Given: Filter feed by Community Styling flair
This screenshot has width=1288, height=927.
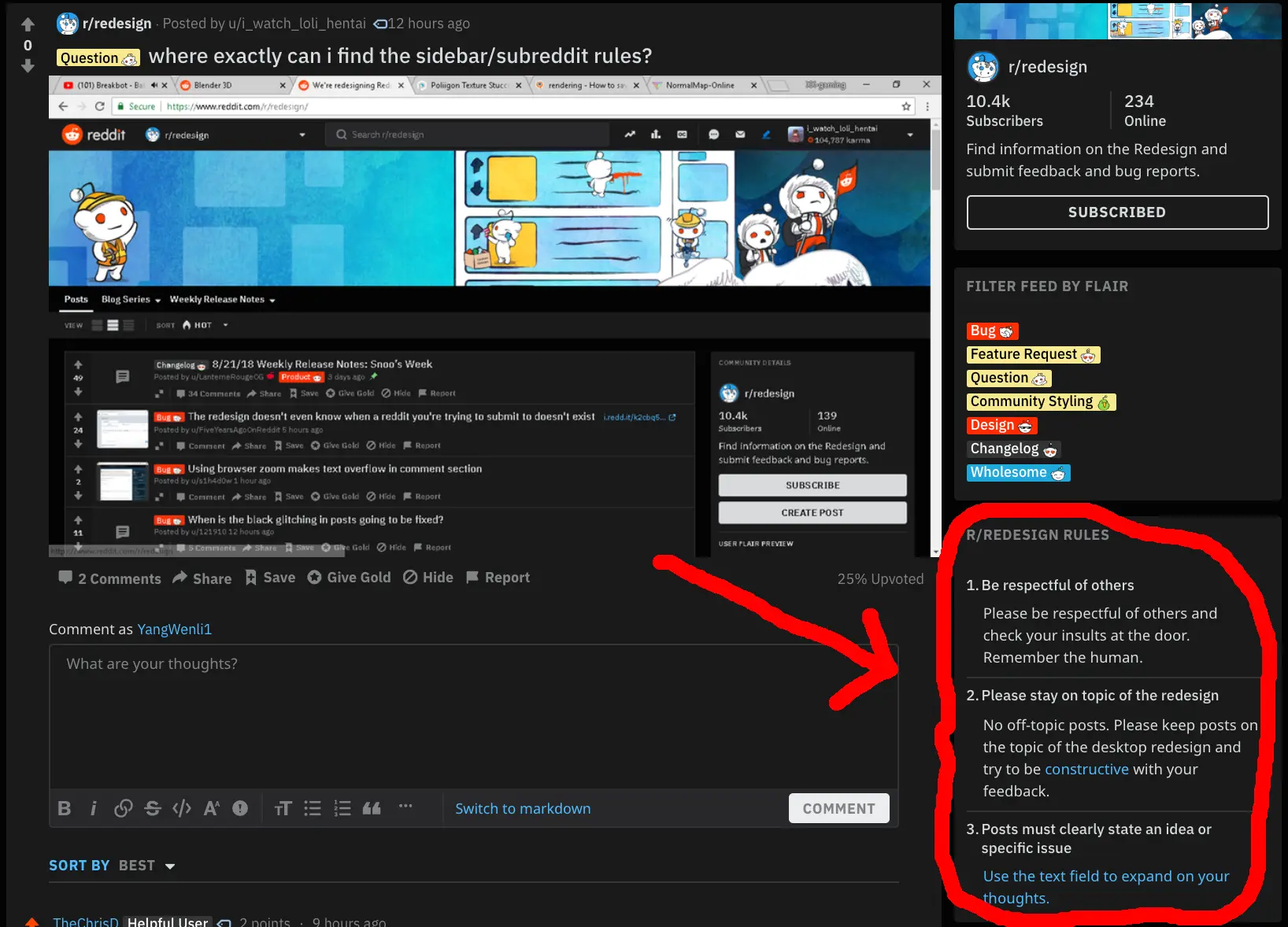Looking at the screenshot, I should (x=1041, y=402).
